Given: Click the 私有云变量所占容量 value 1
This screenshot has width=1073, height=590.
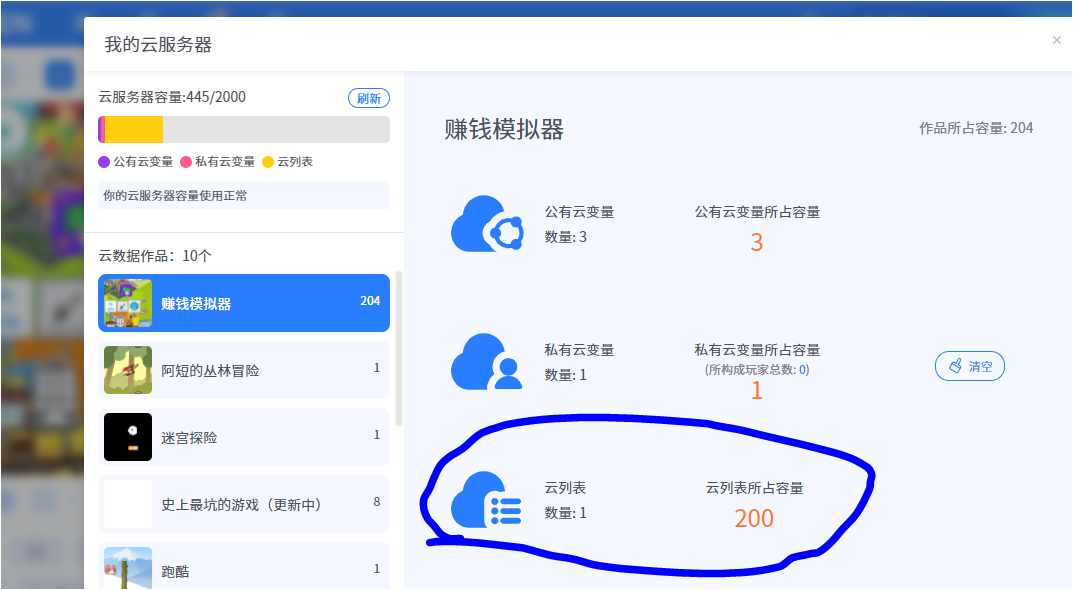Looking at the screenshot, I should (756, 390).
